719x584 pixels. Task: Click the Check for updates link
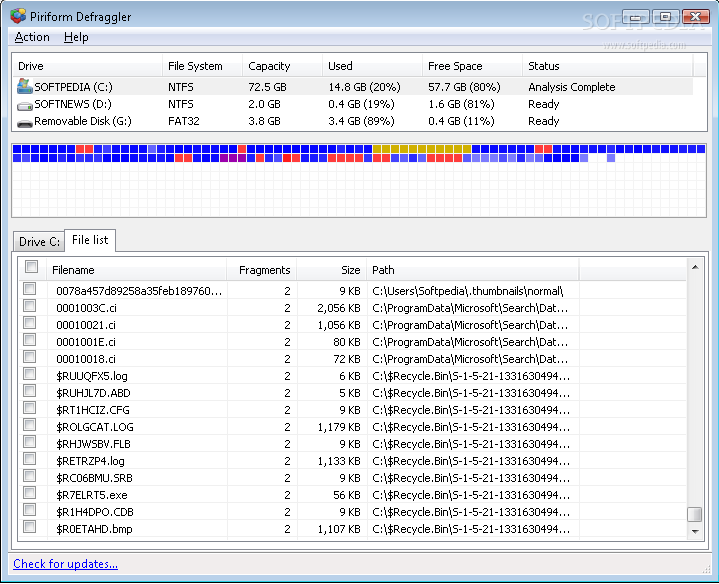[66, 563]
